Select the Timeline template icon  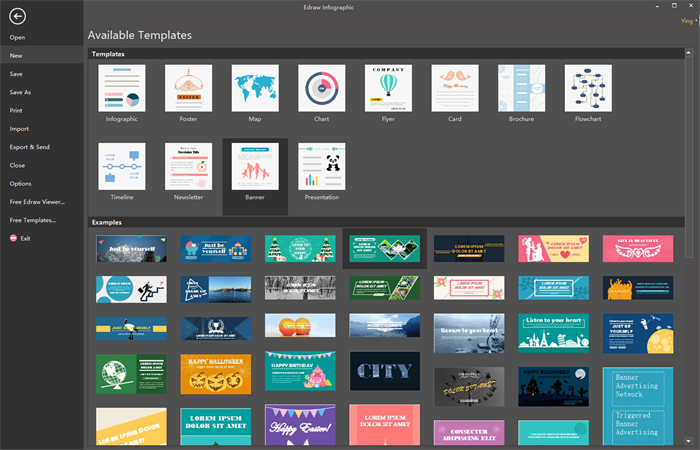click(x=122, y=167)
